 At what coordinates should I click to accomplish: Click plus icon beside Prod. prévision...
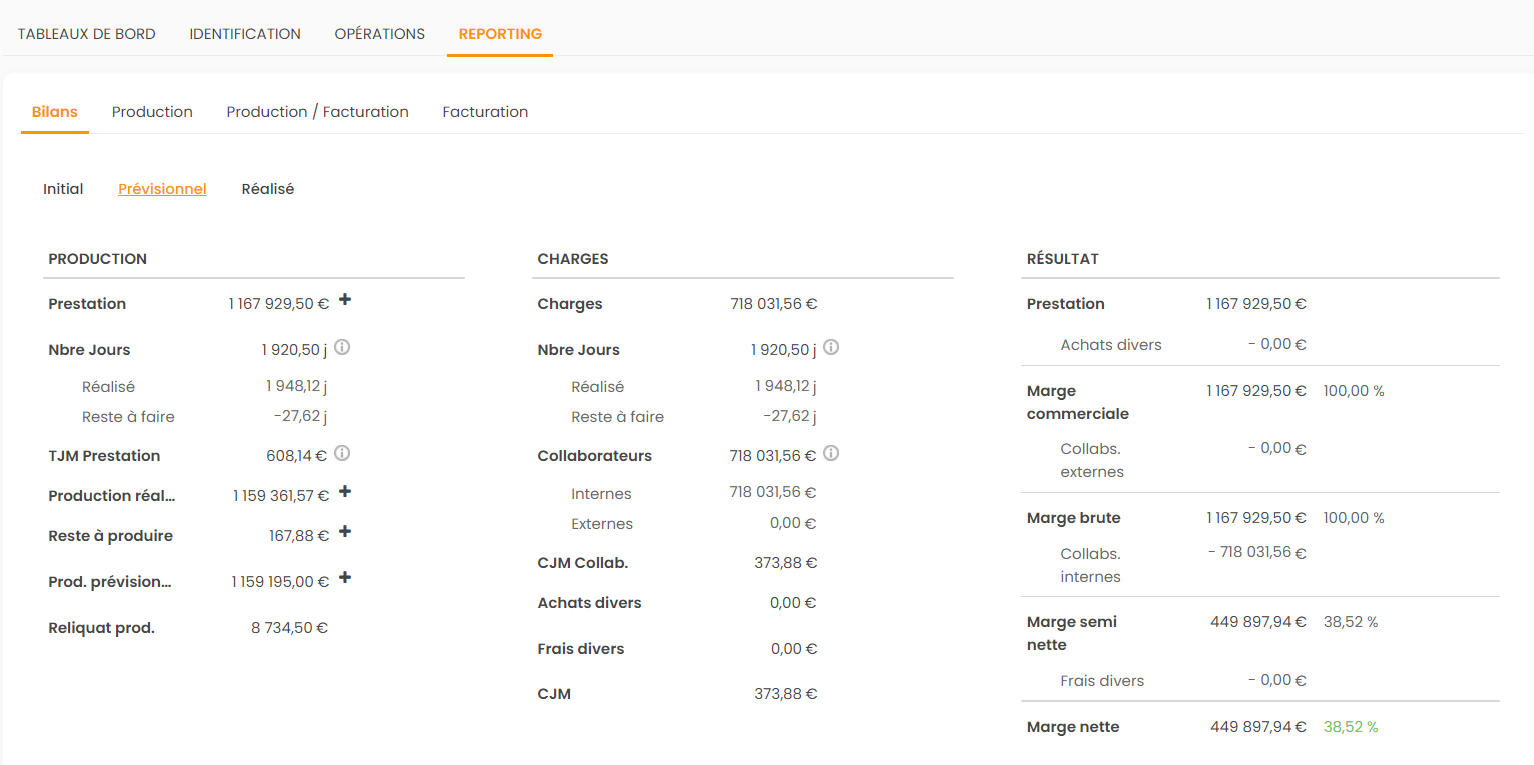point(345,577)
